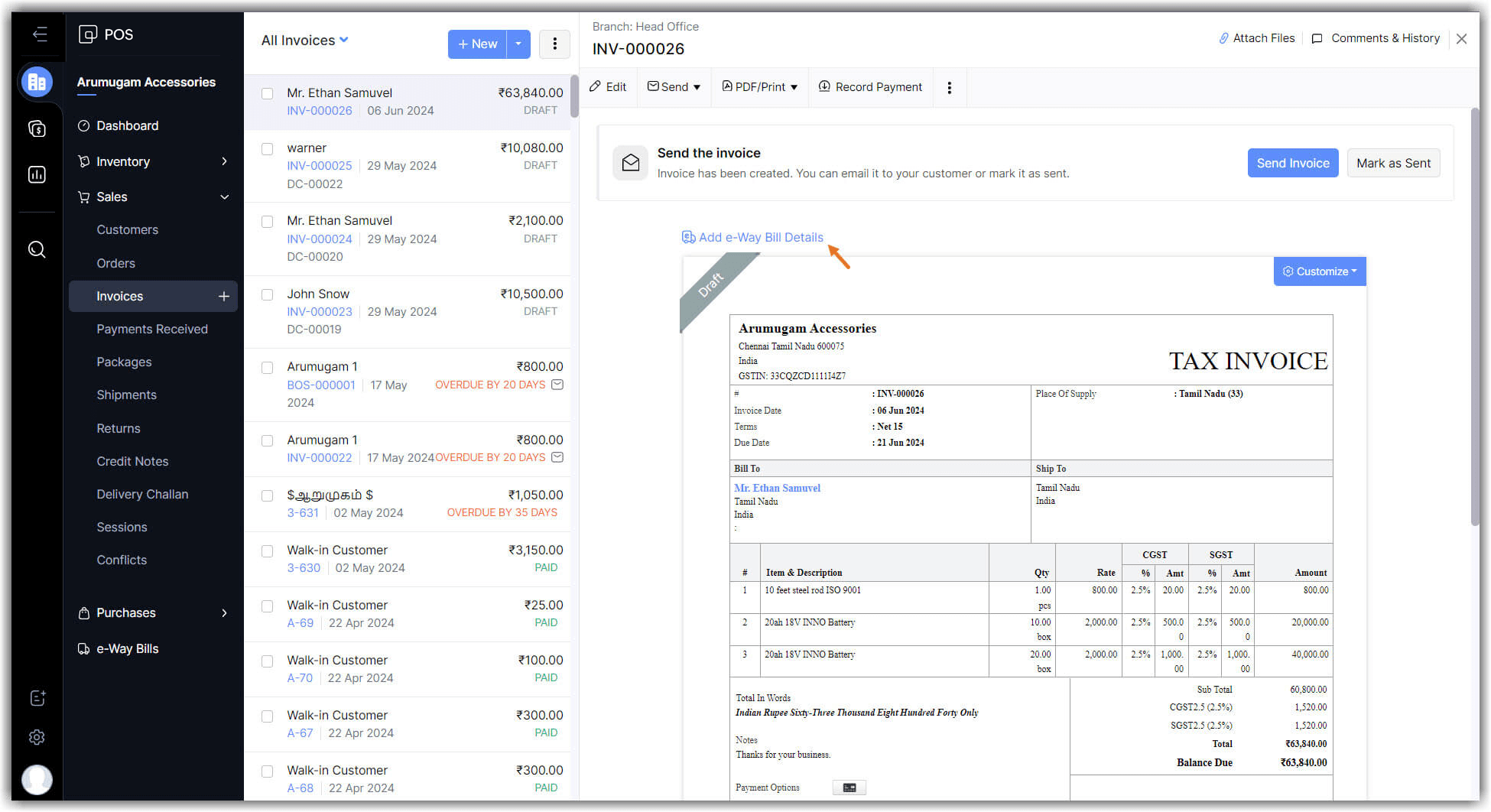Click the Send Invoice button
The height and width of the screenshot is (812, 1491).
[1292, 164]
